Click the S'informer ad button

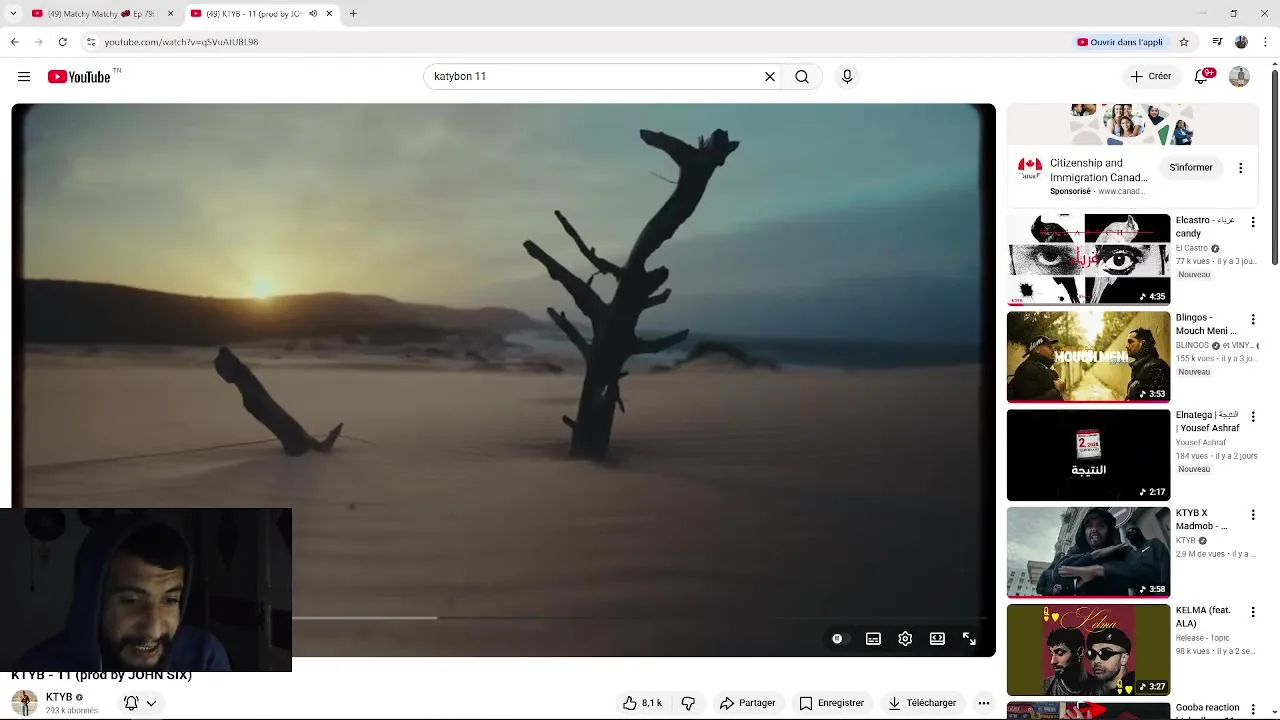(1191, 168)
